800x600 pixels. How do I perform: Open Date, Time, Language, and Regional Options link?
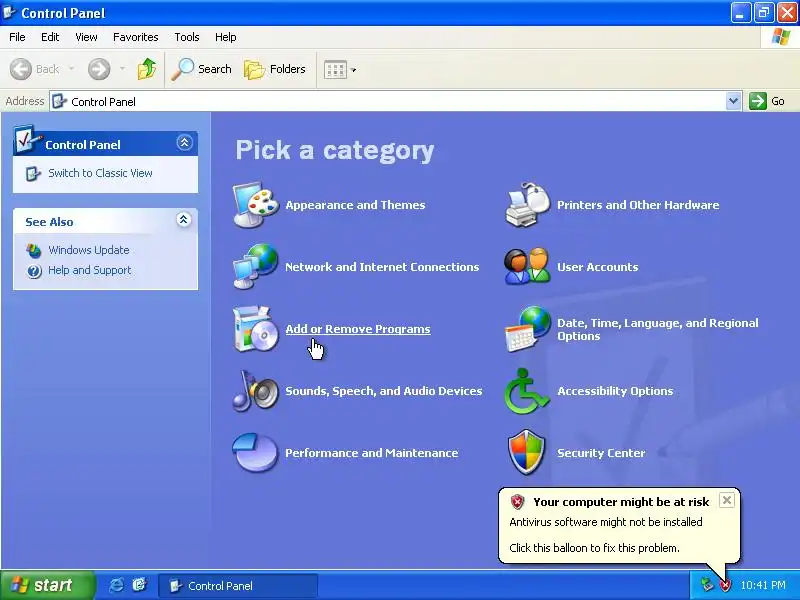(x=658, y=330)
